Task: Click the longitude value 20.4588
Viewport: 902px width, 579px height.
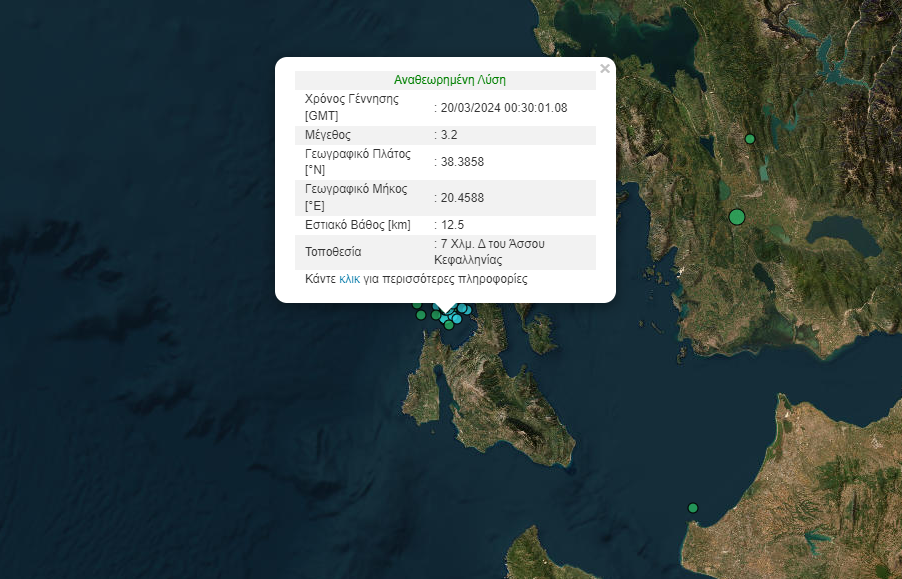Action: coord(462,197)
